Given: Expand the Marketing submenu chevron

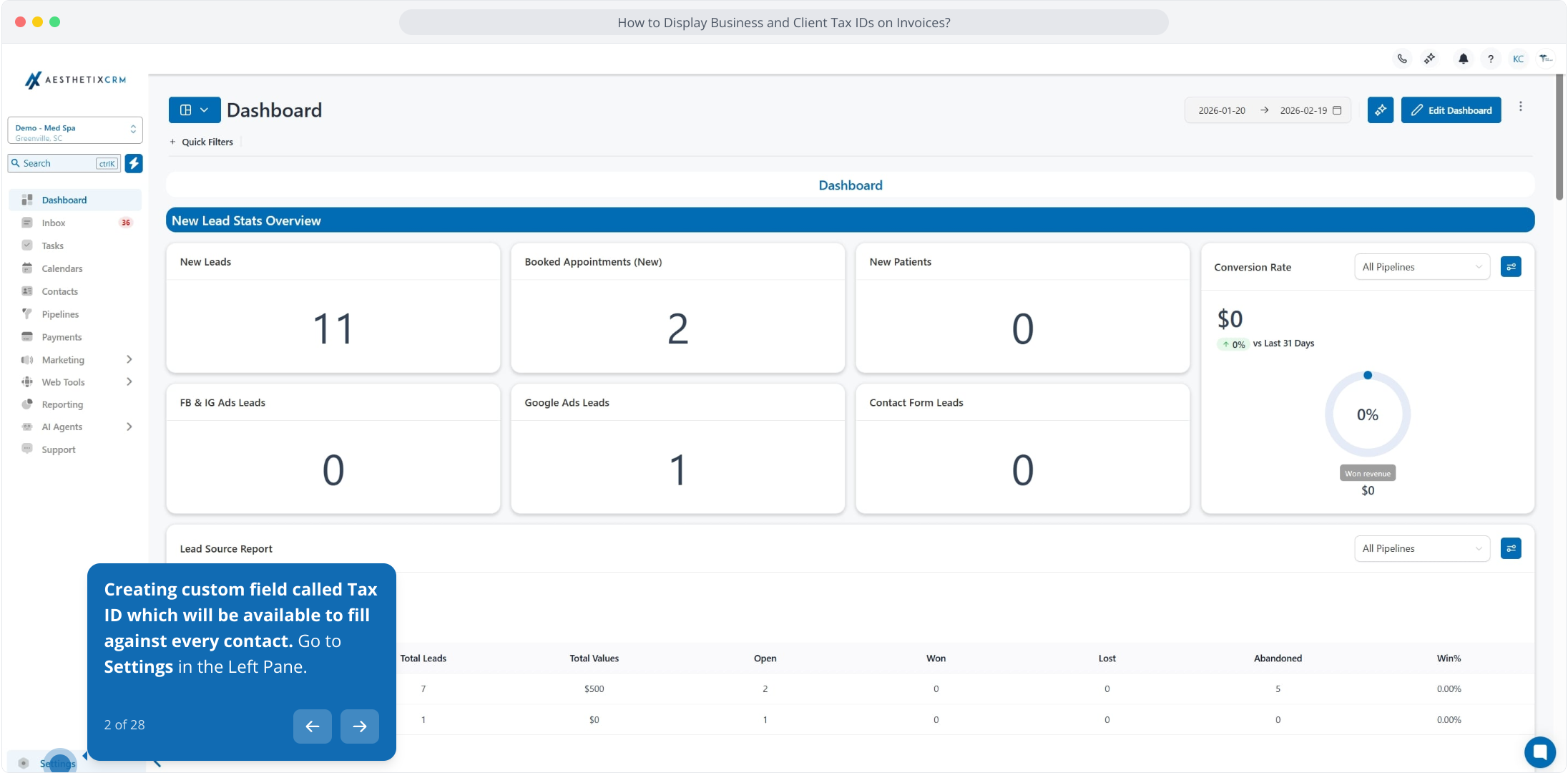Looking at the screenshot, I should point(129,359).
